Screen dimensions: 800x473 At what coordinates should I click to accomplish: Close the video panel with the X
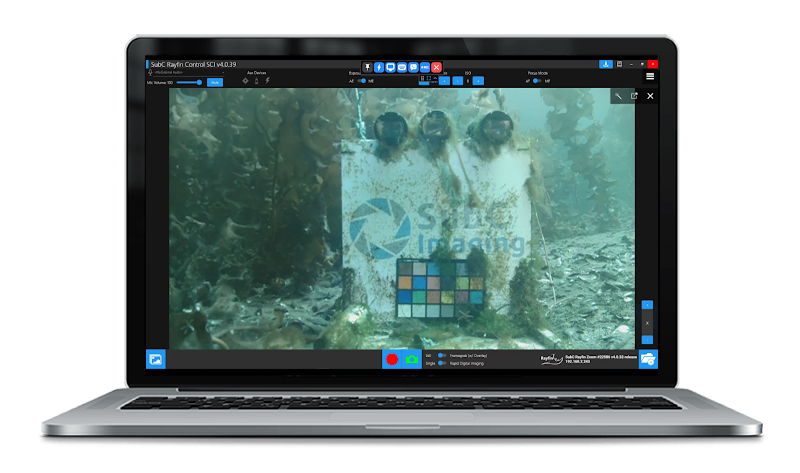pos(650,96)
